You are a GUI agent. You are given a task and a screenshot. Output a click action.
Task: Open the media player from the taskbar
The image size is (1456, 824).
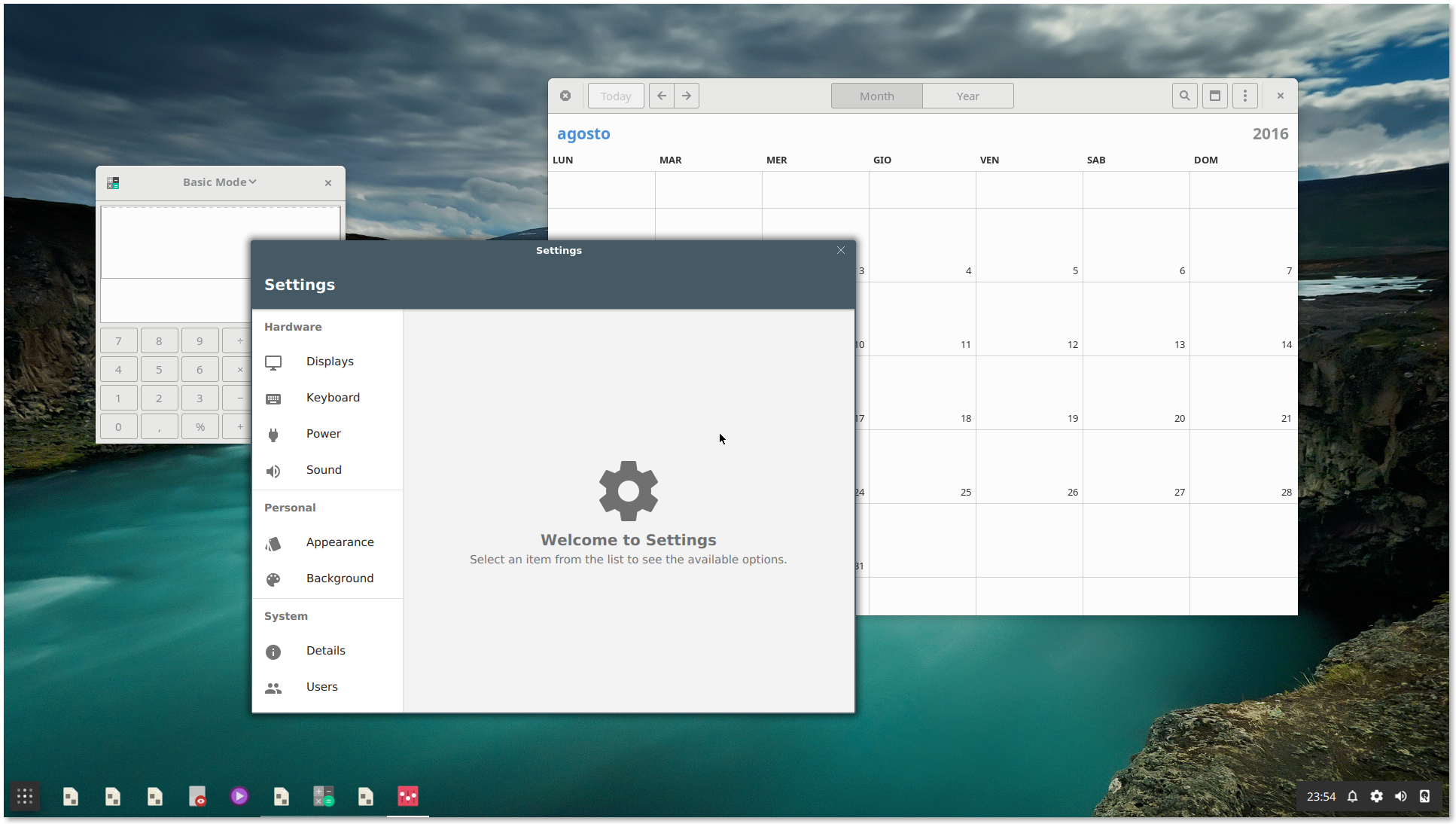coord(239,796)
